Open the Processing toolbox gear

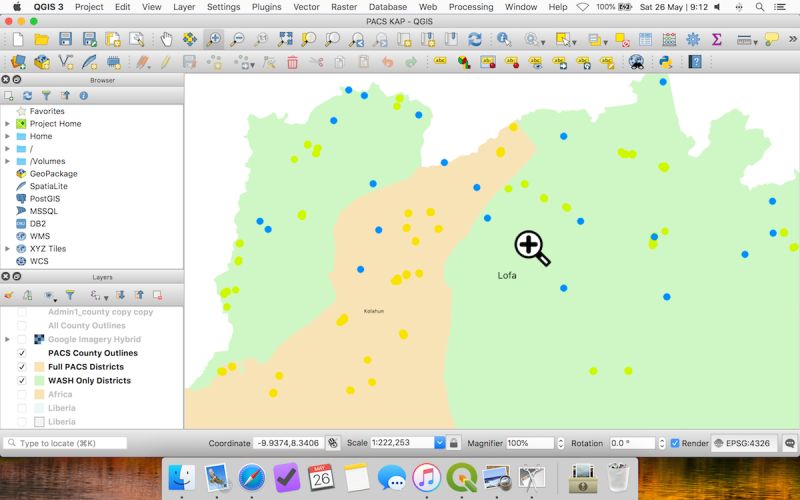[693, 39]
